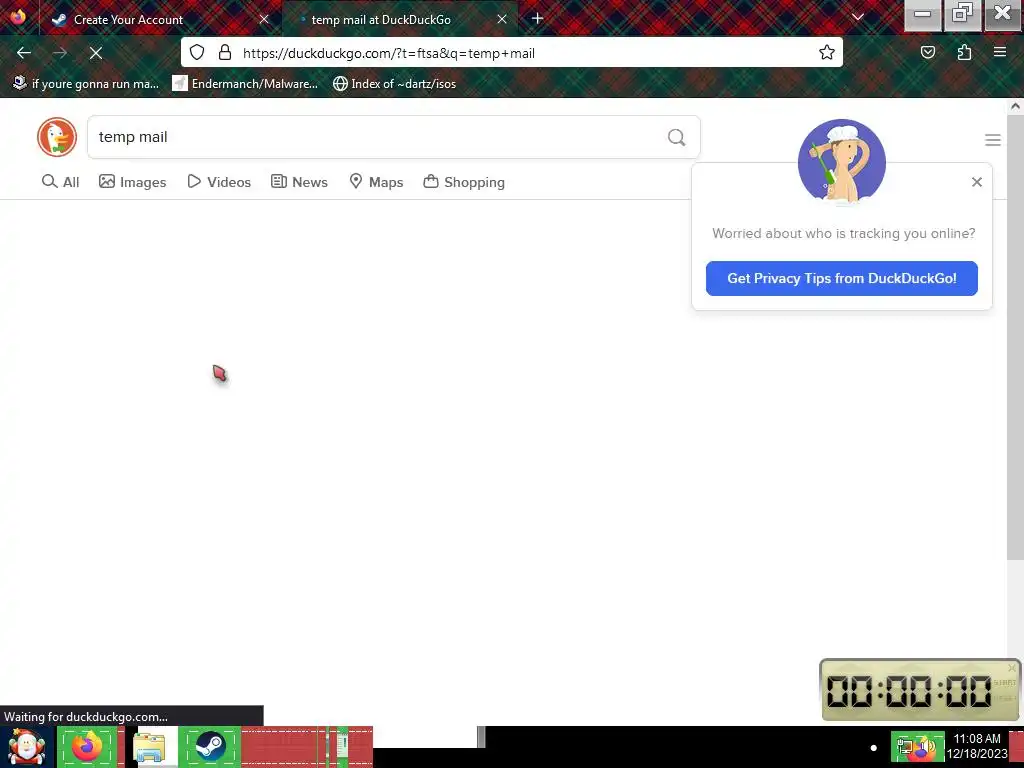The height and width of the screenshot is (768, 1024).
Task: Open the Extensions puzzle icon
Action: click(x=964, y=53)
